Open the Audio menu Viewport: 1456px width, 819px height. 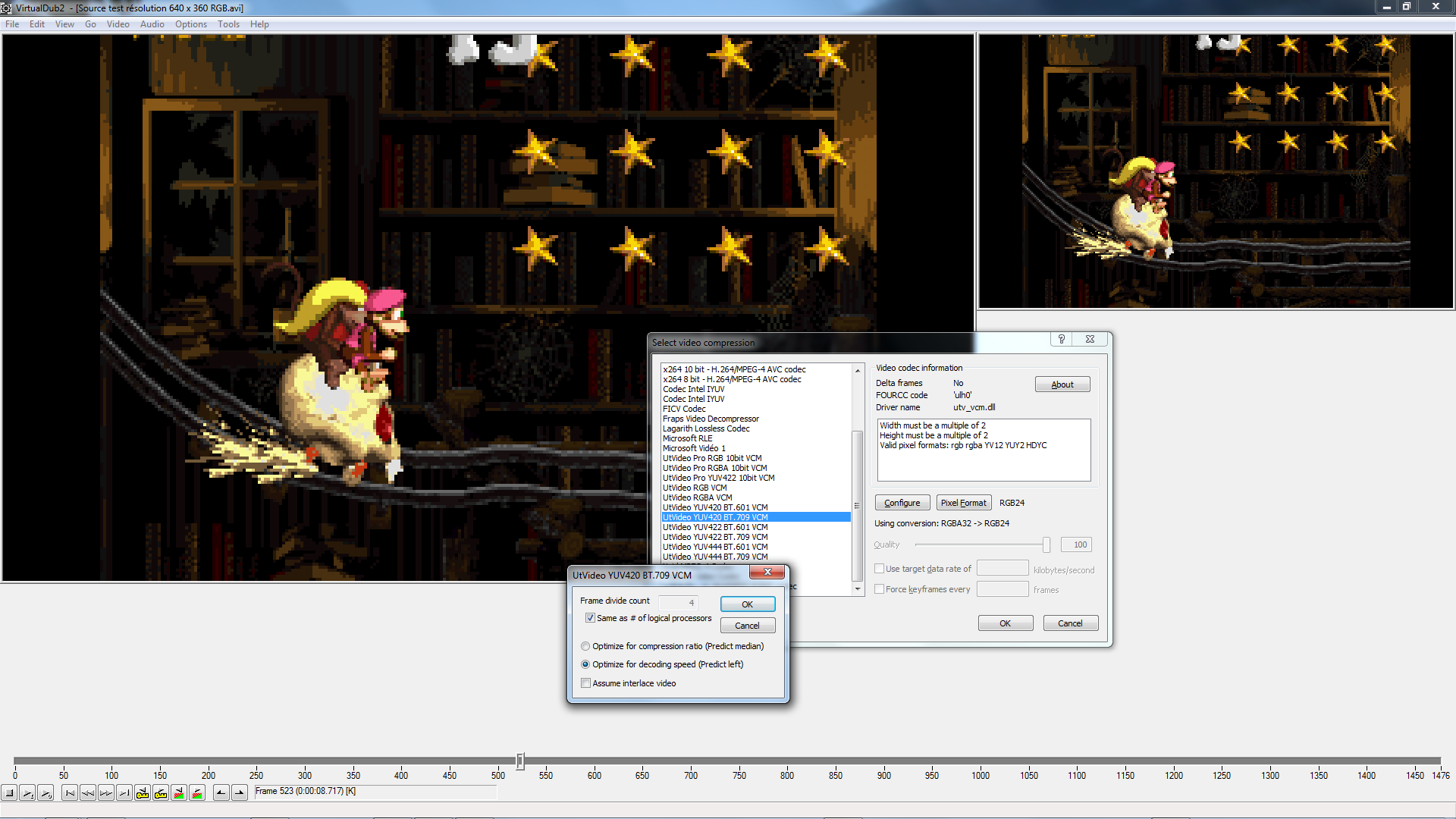[x=152, y=24]
